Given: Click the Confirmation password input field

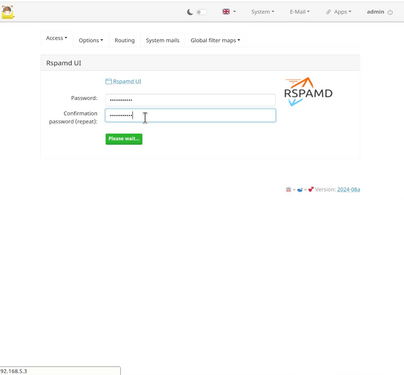Looking at the screenshot, I should (x=190, y=115).
